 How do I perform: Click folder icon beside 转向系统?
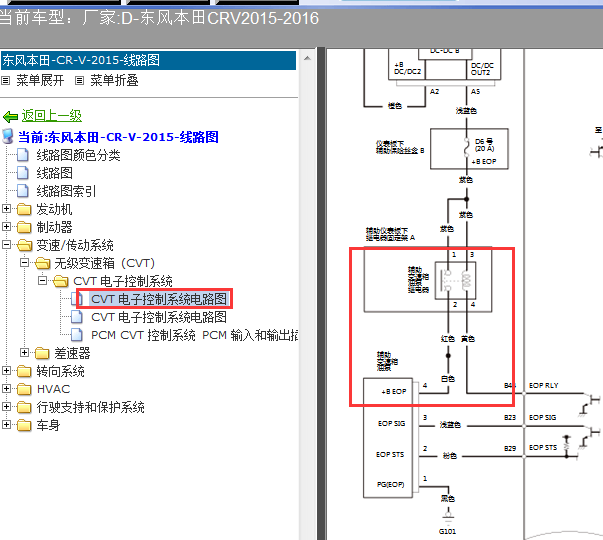pyautogui.click(x=24, y=371)
